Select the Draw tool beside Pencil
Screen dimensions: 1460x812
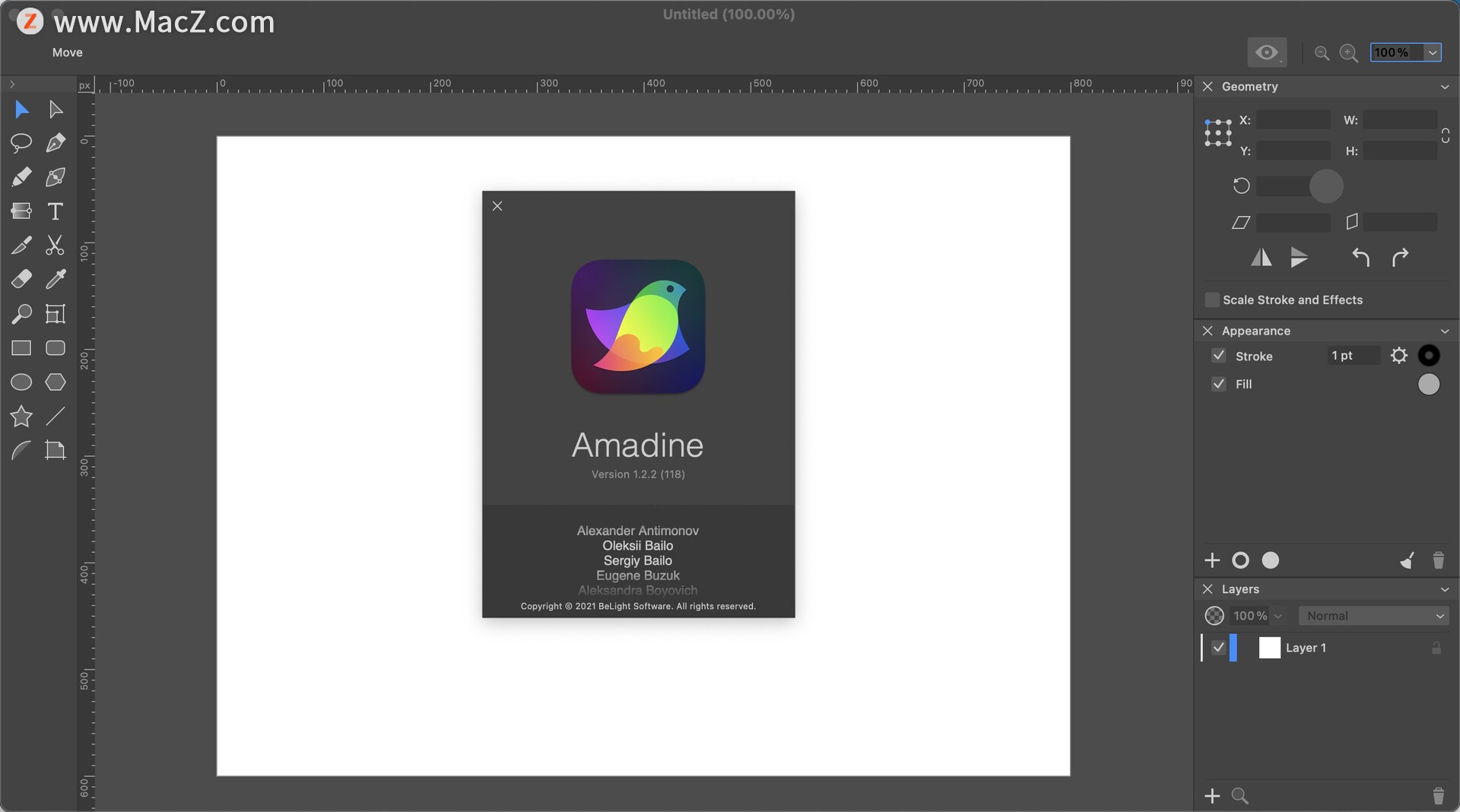click(x=56, y=177)
